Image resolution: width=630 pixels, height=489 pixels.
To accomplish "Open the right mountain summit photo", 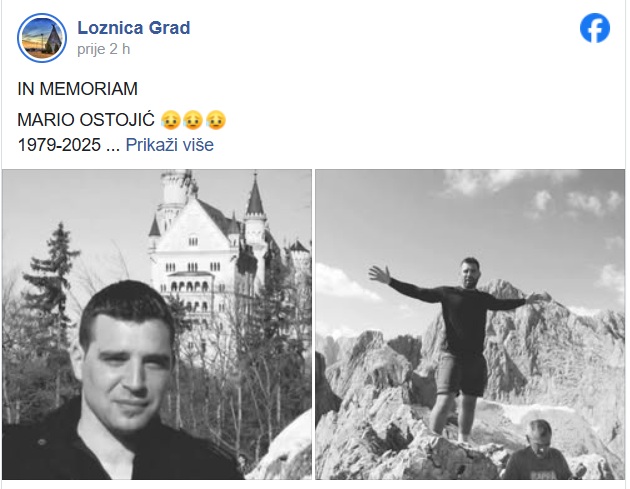I will pos(470,324).
